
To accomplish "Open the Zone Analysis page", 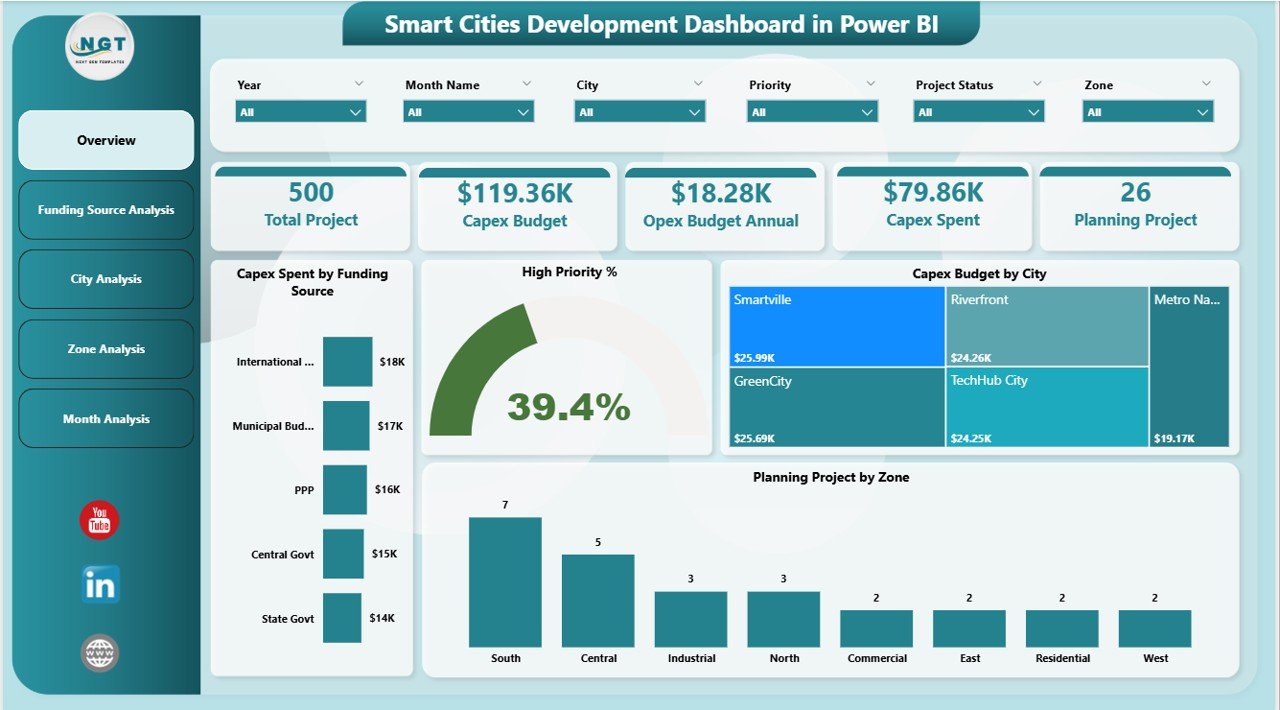I will point(105,349).
